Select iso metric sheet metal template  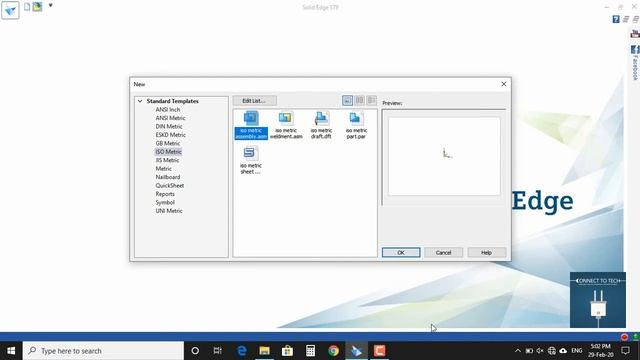[x=251, y=160]
